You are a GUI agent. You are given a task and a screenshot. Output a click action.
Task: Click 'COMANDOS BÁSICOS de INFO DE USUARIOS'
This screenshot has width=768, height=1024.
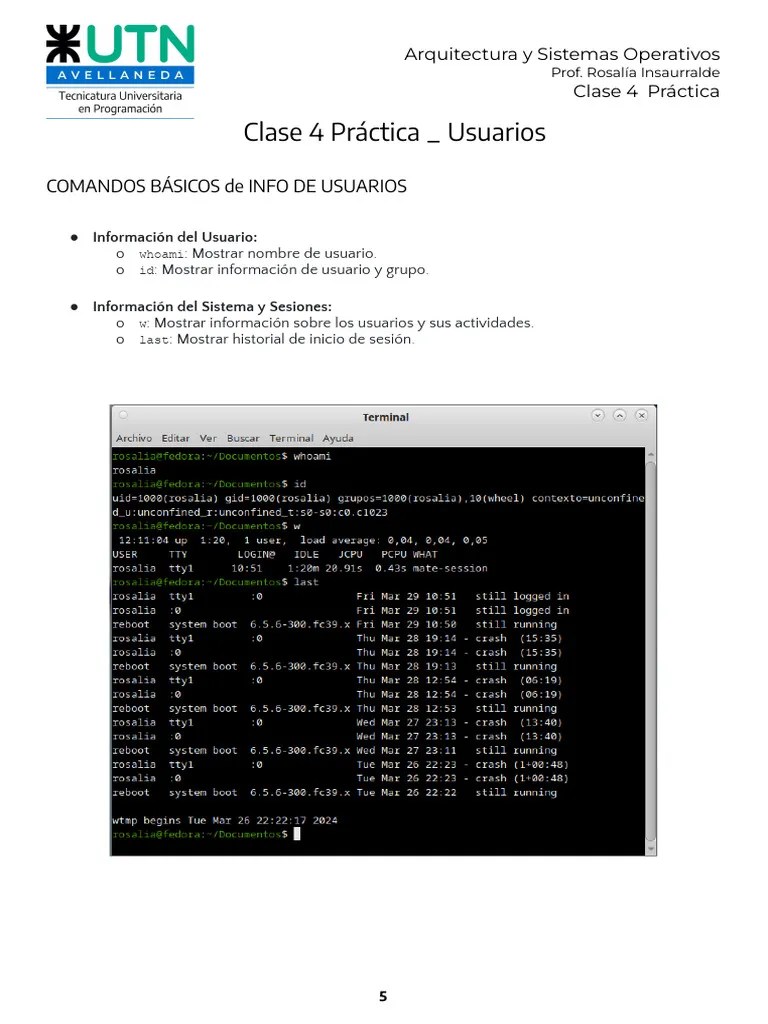[226, 187]
